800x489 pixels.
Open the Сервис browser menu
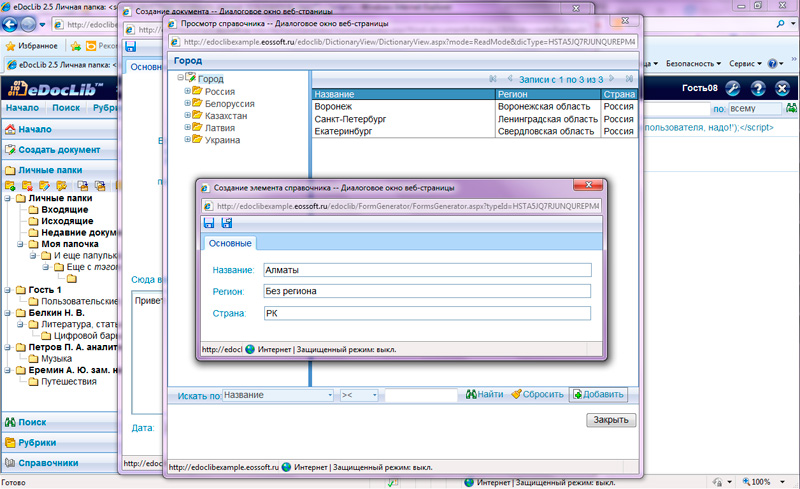point(745,64)
